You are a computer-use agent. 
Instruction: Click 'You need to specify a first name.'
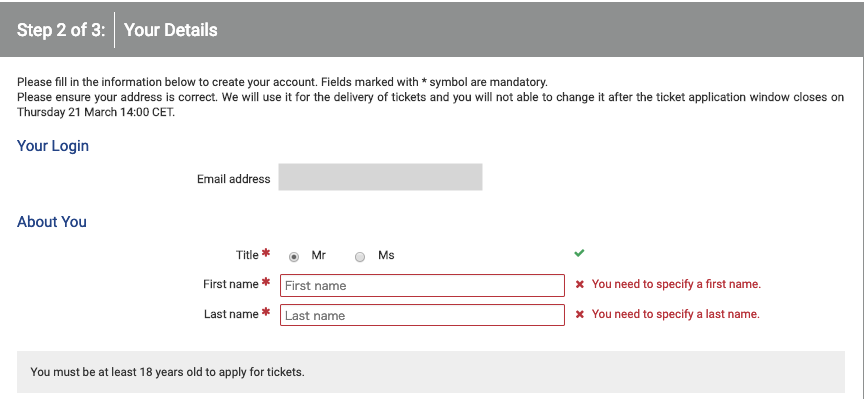coord(677,285)
